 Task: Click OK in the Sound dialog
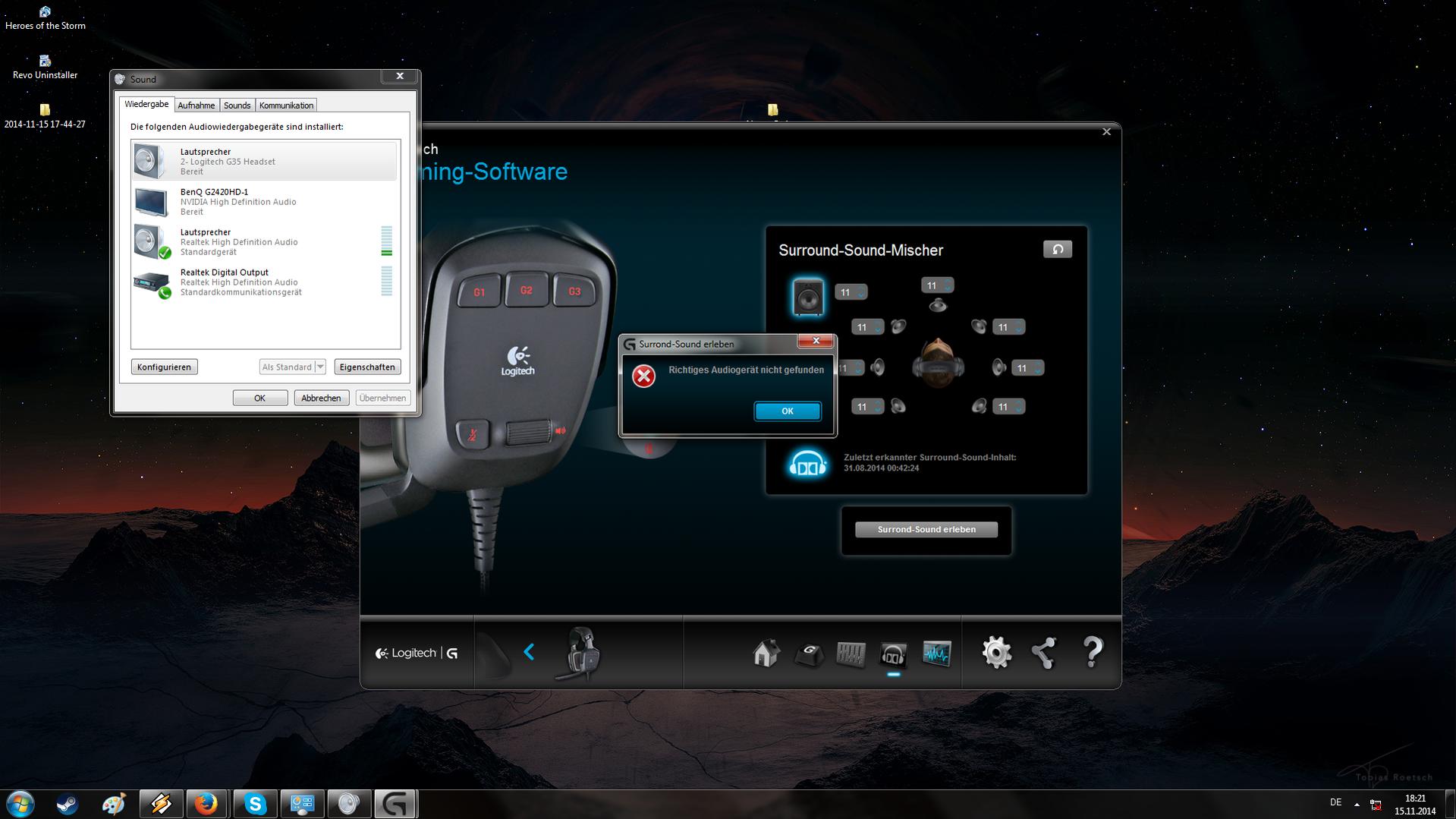(259, 398)
